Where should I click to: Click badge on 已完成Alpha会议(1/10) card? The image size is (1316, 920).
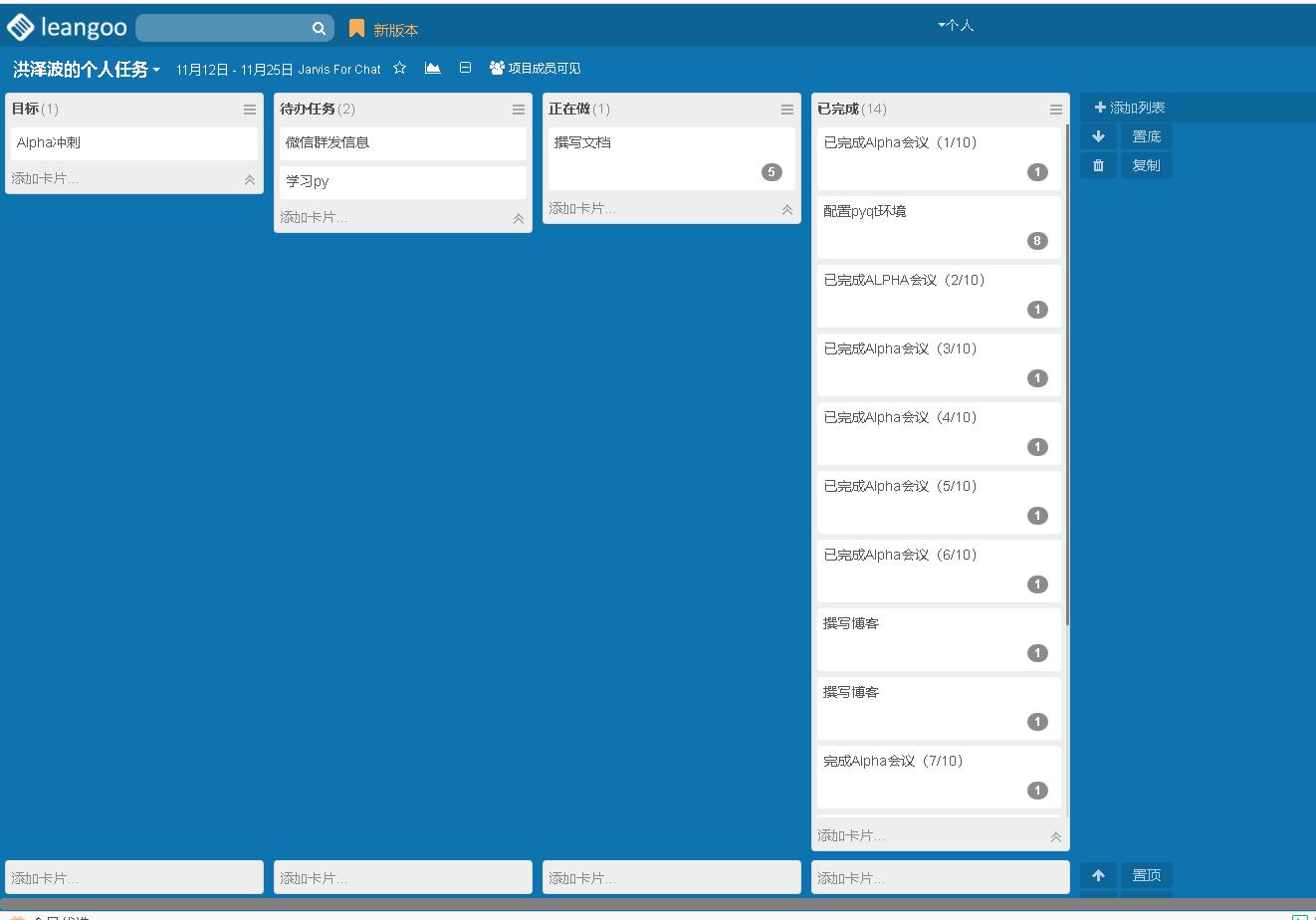[1037, 172]
